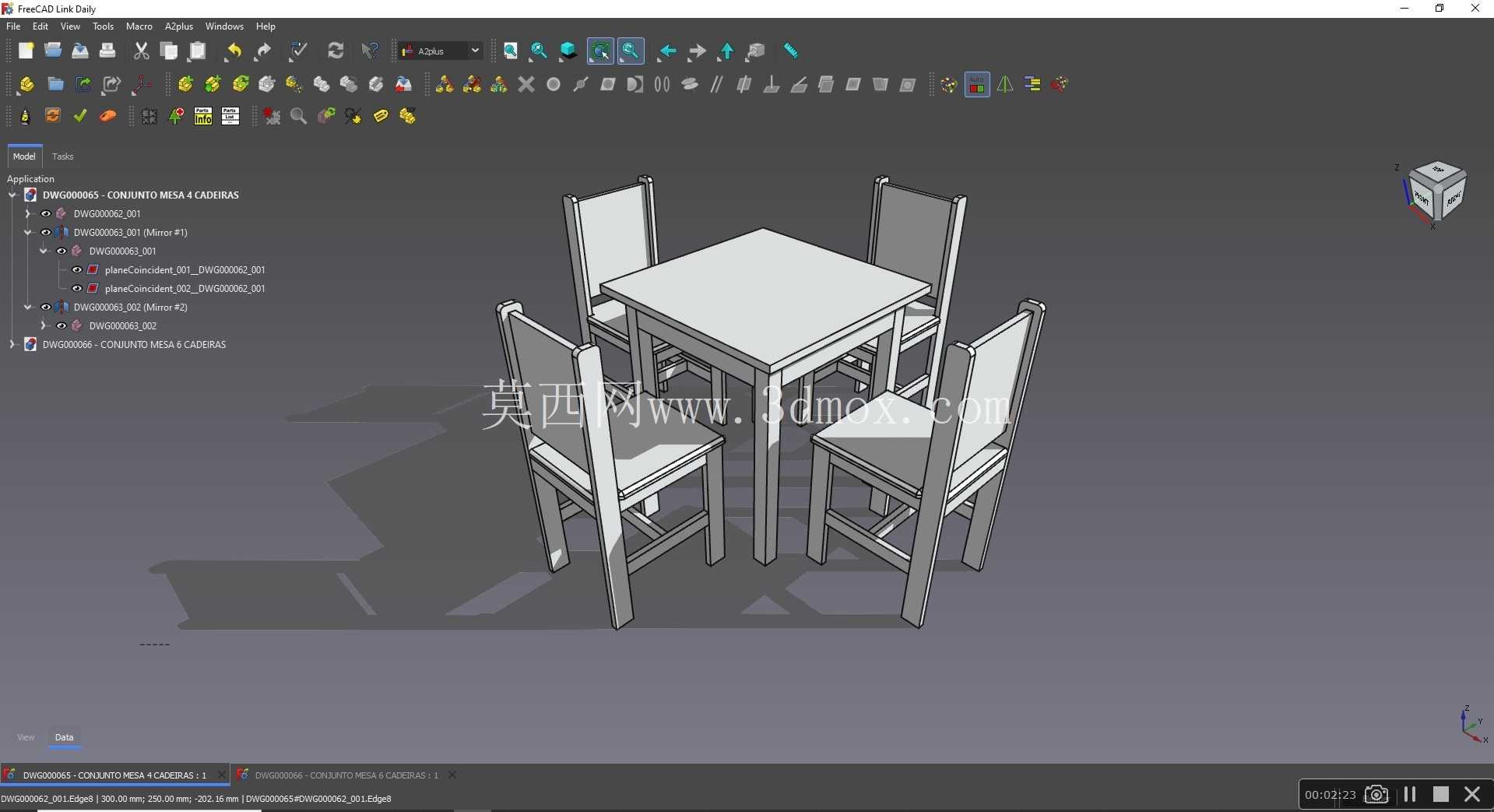
Task: Toggle visibility of DWG000063_001 (Mirror #1)
Action: tap(46, 232)
